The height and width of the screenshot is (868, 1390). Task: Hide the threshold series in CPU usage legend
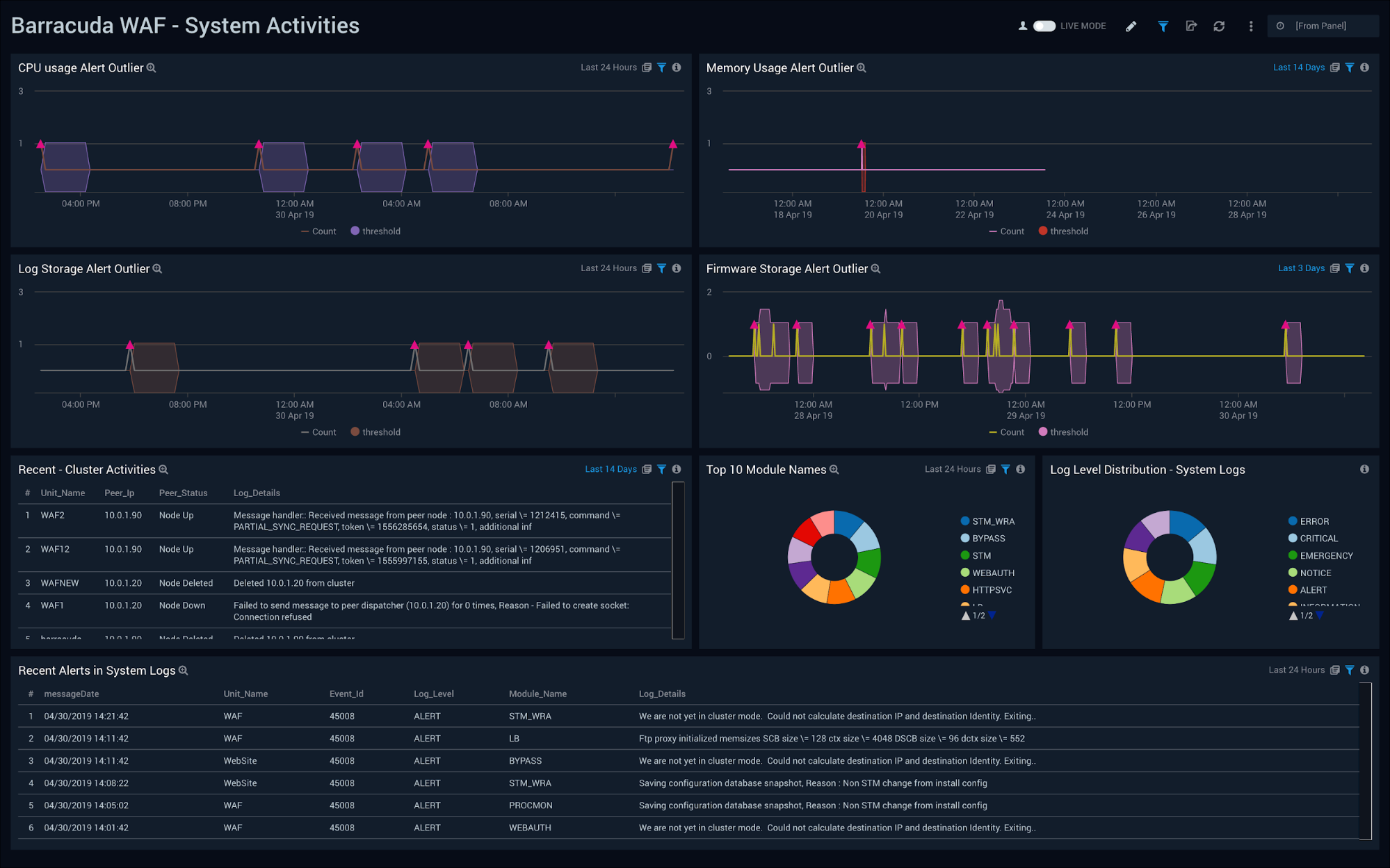(x=375, y=231)
